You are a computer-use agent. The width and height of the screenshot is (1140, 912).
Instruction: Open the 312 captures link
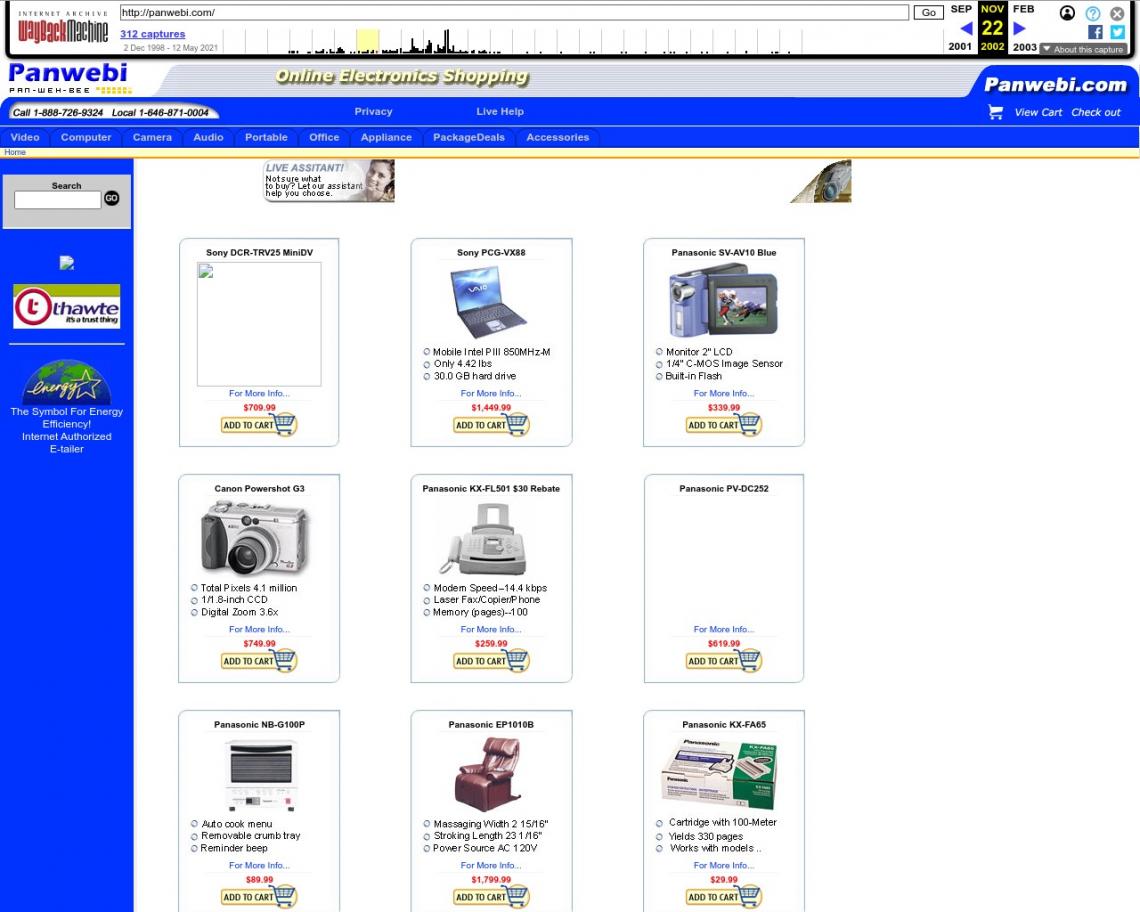(153, 34)
